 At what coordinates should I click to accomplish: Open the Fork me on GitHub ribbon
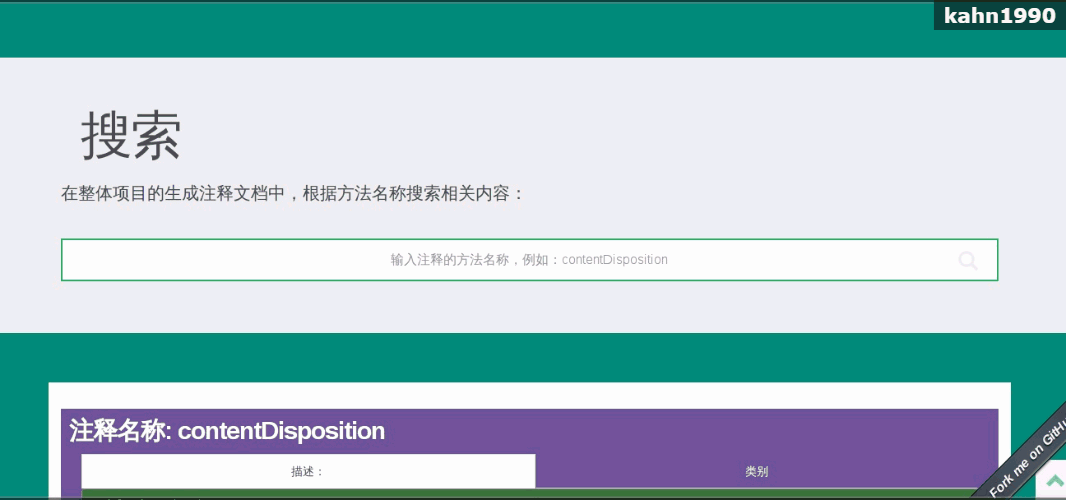click(x=1027, y=459)
